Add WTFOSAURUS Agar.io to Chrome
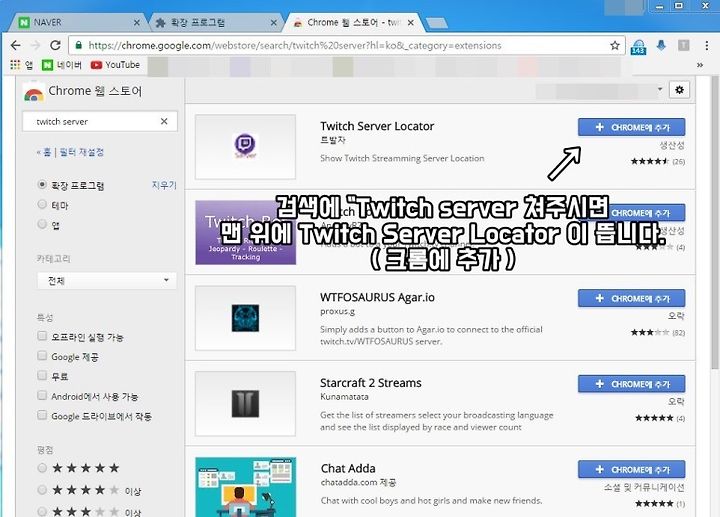 (631, 298)
